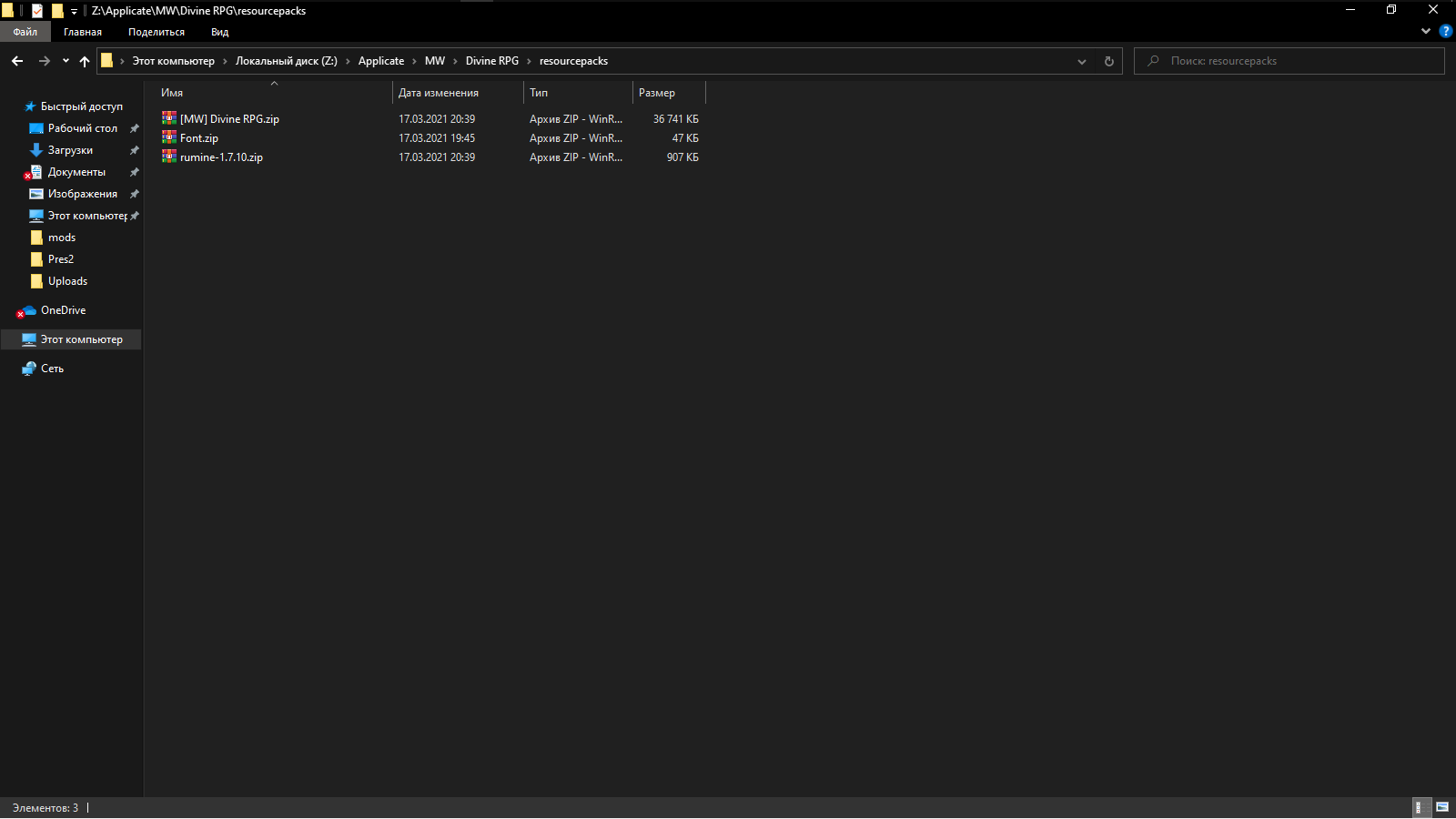Open the Customize Quick Access Toolbar dropdown
This screenshot has height=819, width=1456.
coord(75,12)
